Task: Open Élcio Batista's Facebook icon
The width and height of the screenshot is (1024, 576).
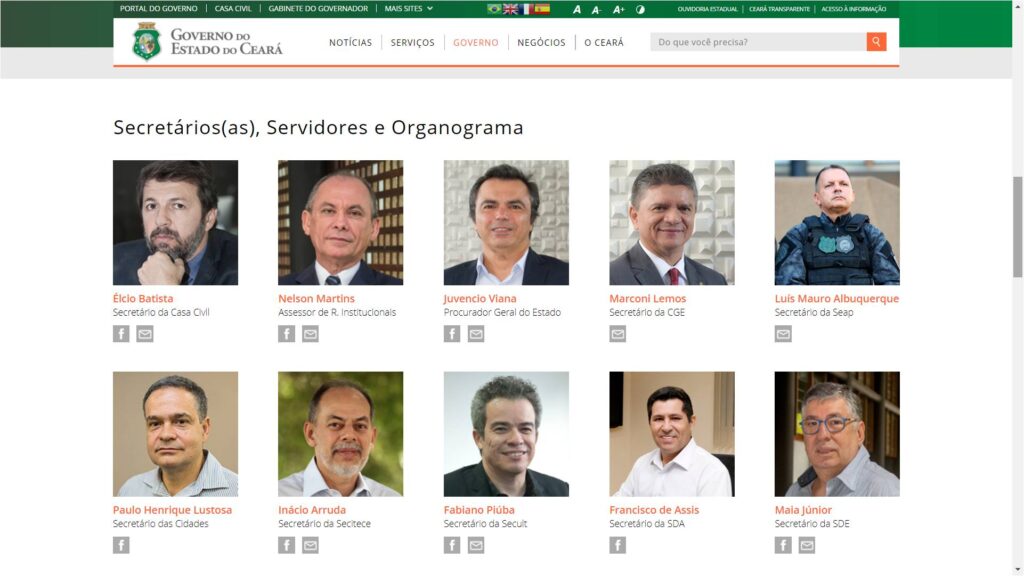Action: [x=121, y=334]
